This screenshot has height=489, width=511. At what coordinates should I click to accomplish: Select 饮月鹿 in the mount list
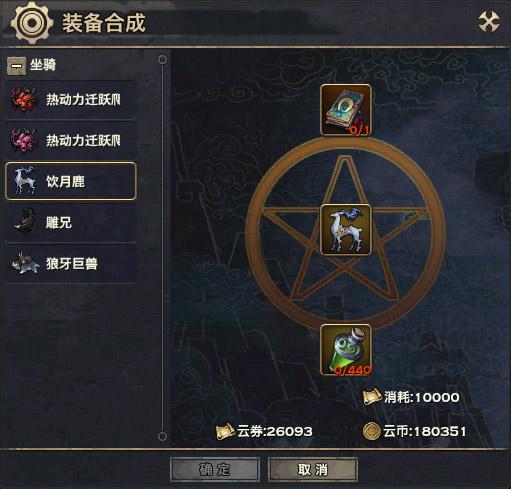pos(71,181)
